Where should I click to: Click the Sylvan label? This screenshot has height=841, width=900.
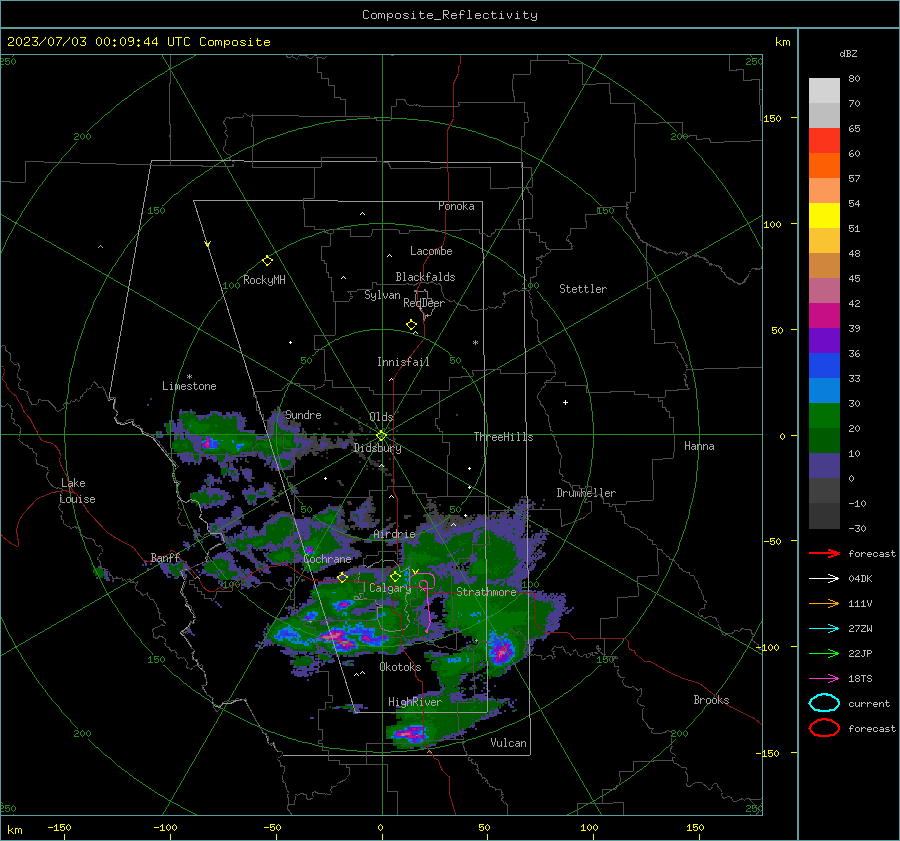(382, 295)
